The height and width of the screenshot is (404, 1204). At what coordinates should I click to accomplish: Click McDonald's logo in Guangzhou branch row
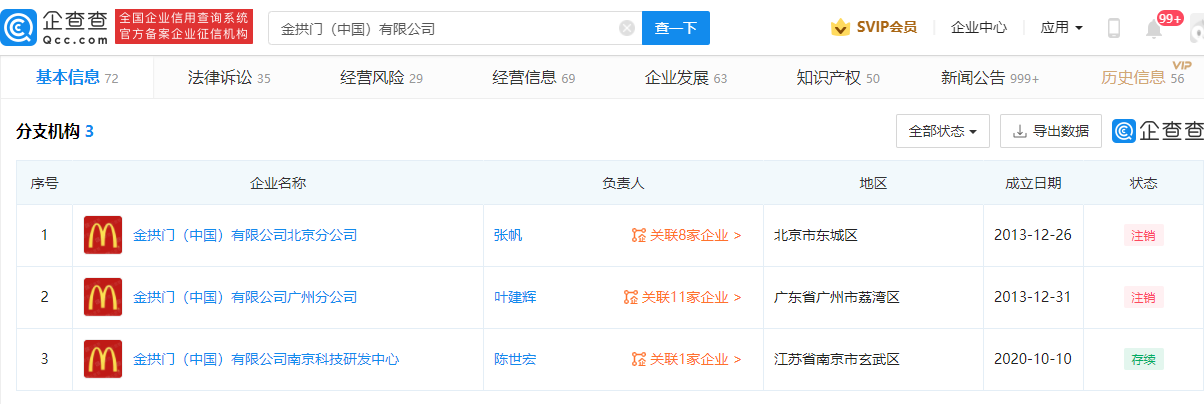point(103,297)
